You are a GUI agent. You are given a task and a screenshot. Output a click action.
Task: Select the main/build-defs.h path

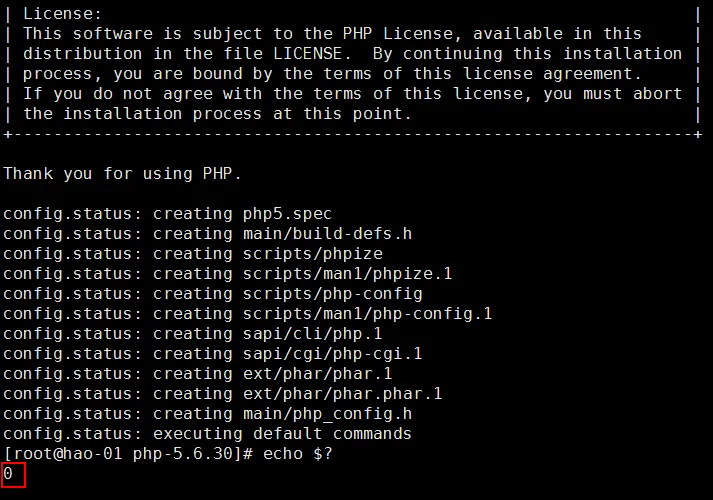click(327, 233)
